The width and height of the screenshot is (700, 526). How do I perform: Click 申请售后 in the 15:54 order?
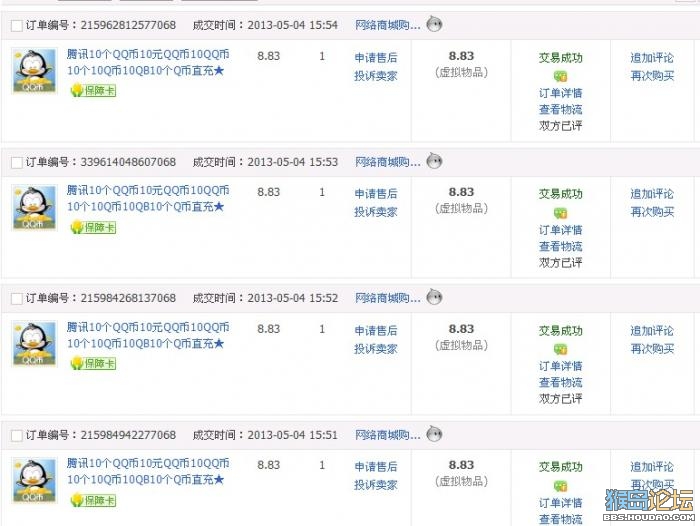tap(376, 58)
